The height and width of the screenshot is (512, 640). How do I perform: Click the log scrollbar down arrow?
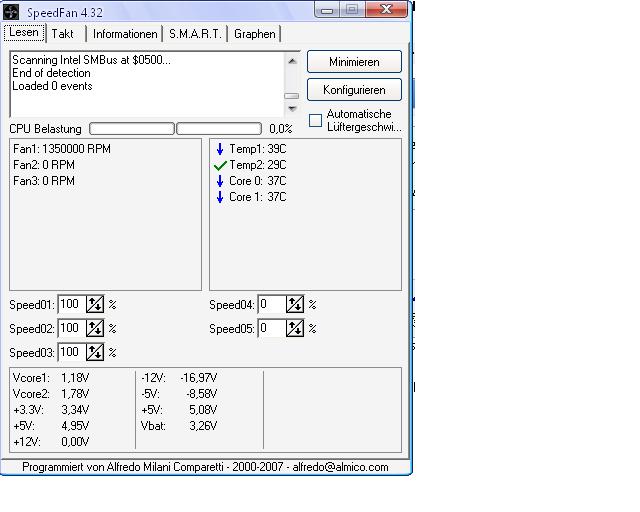(292, 109)
